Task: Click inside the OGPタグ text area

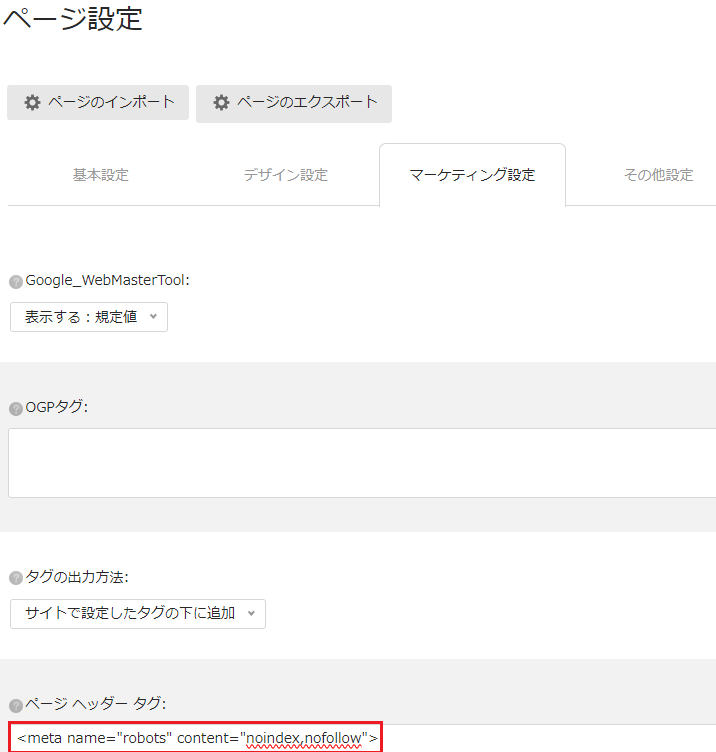Action: click(x=362, y=463)
